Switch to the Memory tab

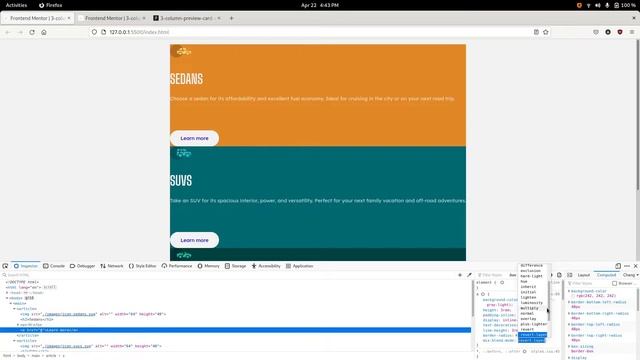[209, 266]
